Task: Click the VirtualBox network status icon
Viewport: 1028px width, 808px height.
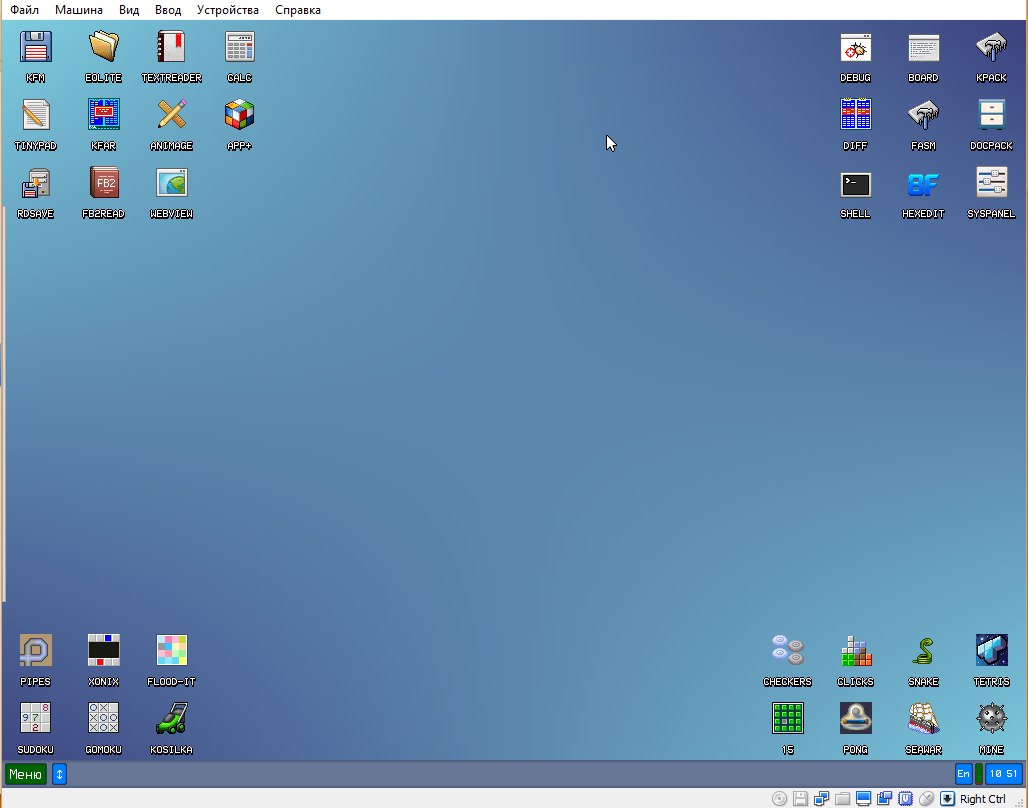Action: pyautogui.click(x=821, y=798)
